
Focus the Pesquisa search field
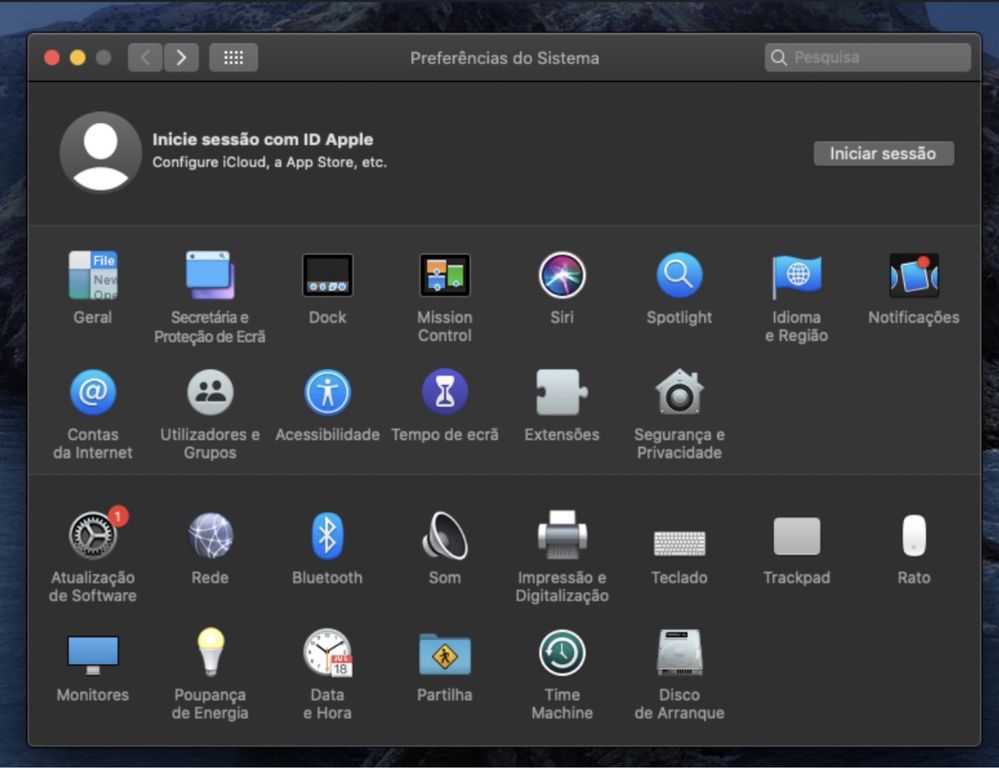[x=868, y=57]
